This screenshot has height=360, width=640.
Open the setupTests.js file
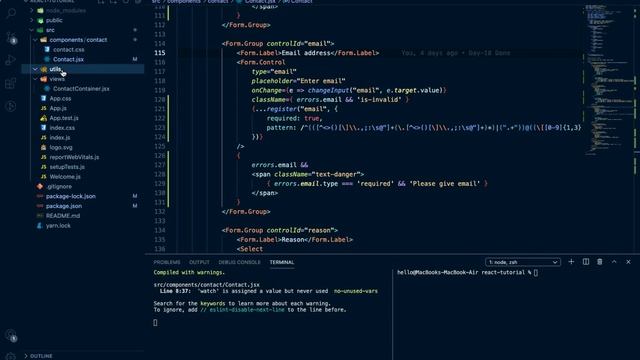tap(67, 167)
